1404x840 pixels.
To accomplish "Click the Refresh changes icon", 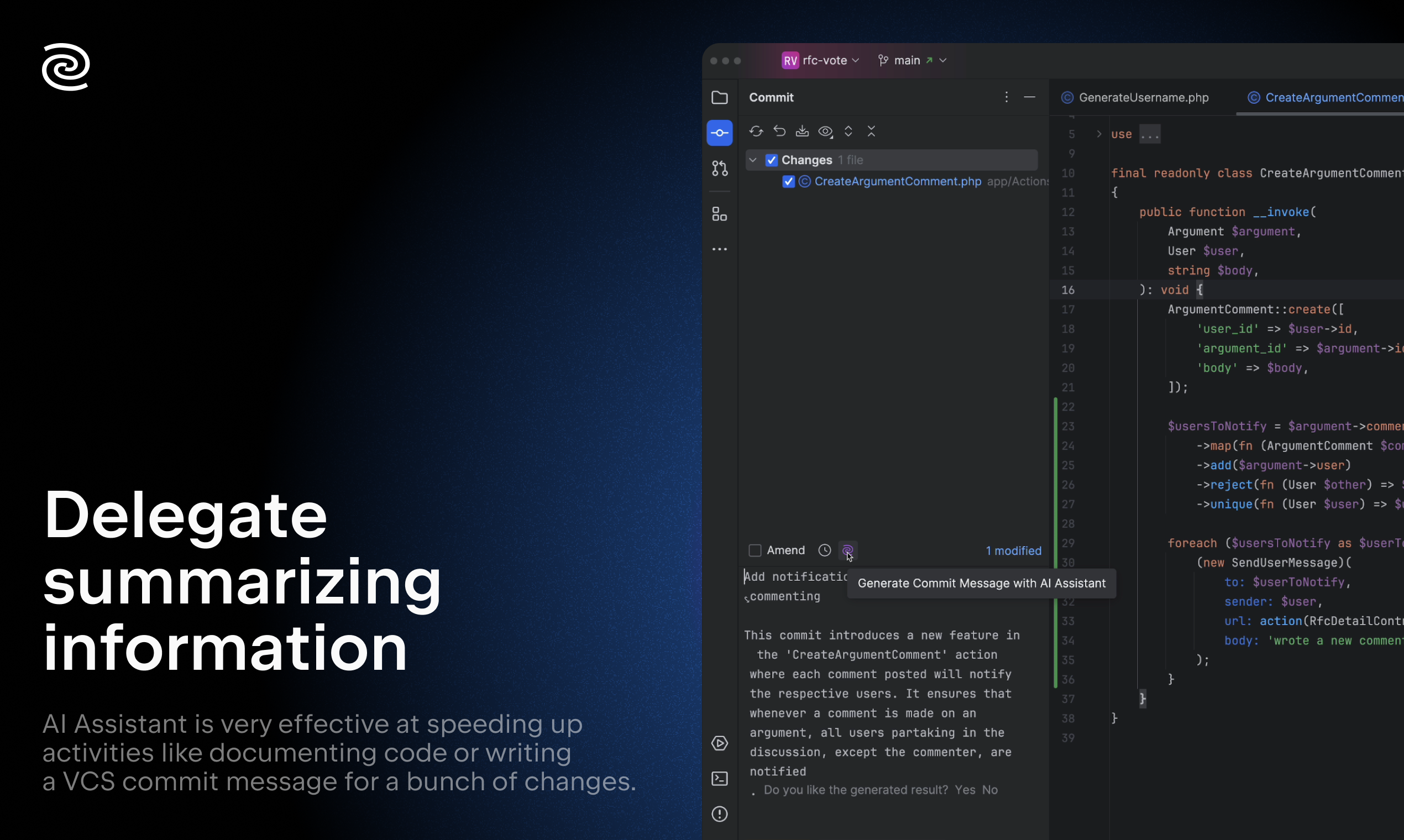I will [x=756, y=132].
